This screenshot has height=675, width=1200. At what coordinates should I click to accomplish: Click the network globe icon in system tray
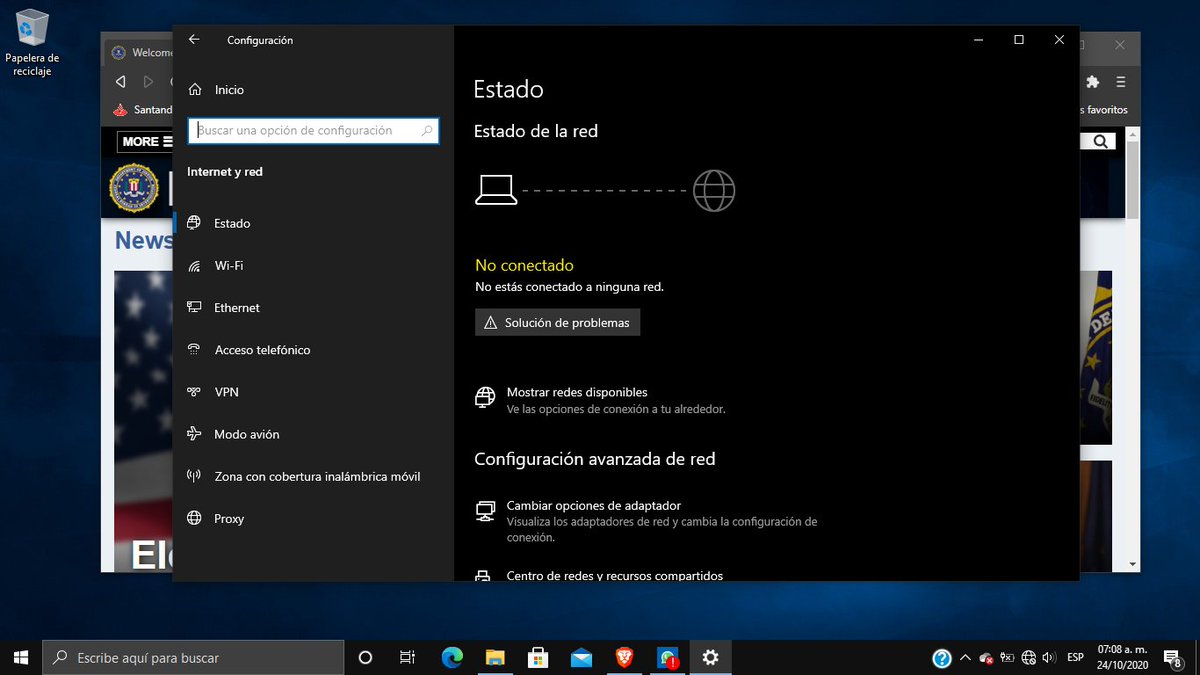tap(1029, 658)
